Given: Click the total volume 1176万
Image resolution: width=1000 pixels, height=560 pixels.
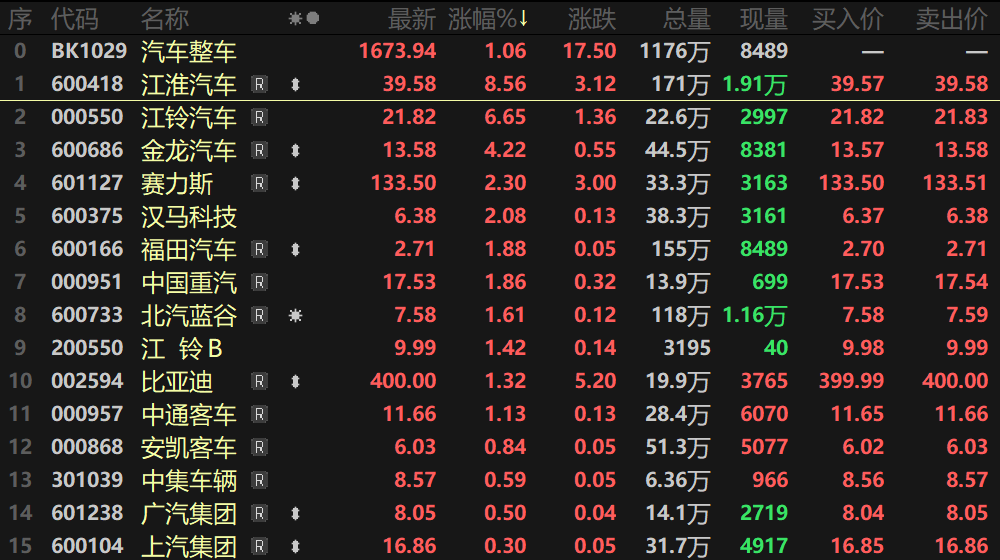Looking at the screenshot, I should 675,52.
